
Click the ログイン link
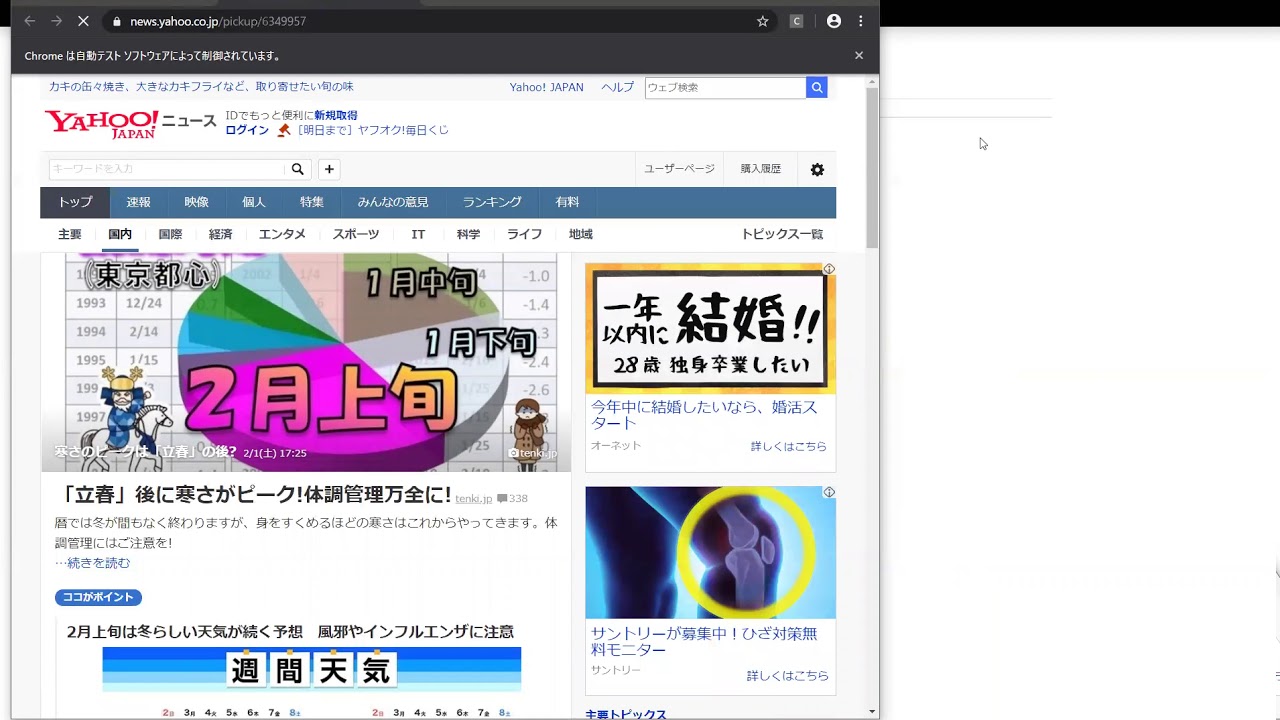[x=247, y=131]
